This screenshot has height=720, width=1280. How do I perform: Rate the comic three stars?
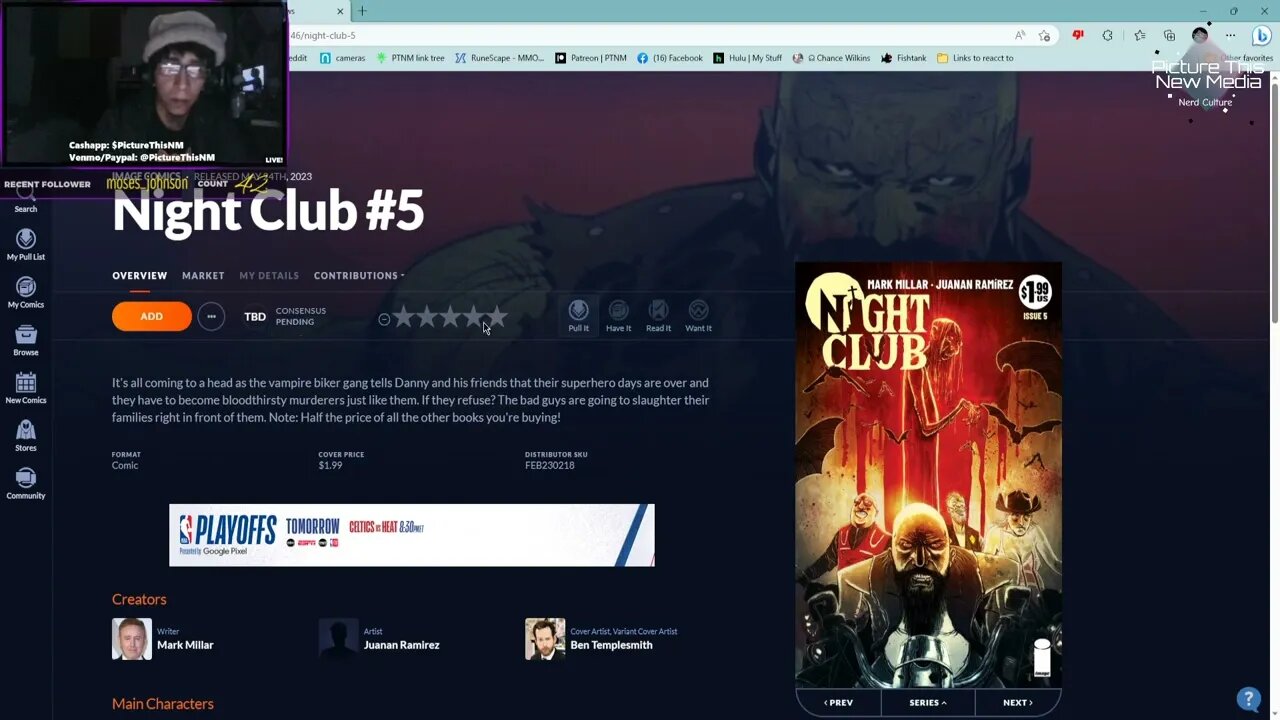point(450,318)
